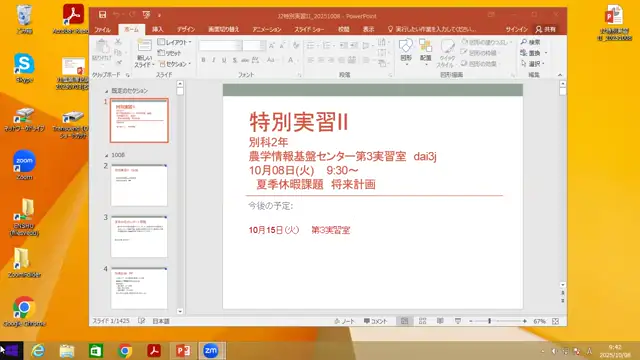Open Shape Outline (図形の枠線) dropdown
This screenshot has width=640, height=360.
[x=480, y=53]
